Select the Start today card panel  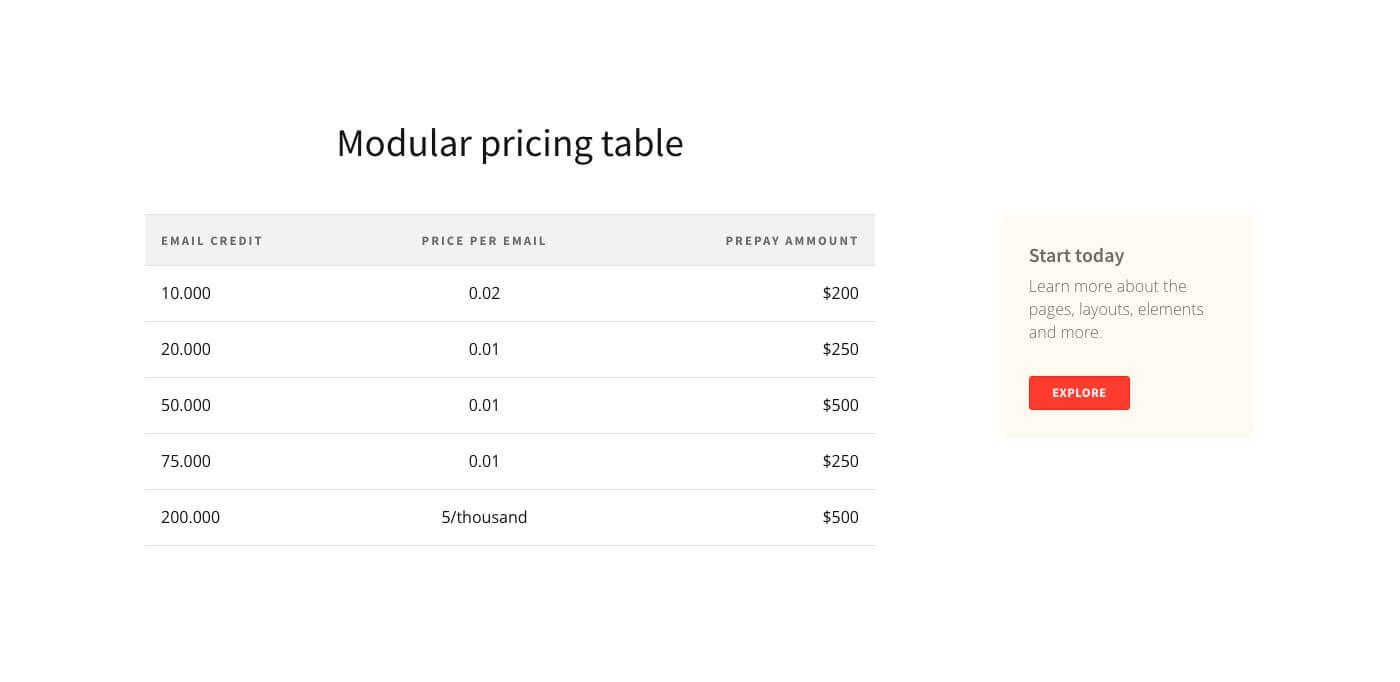point(1127,324)
